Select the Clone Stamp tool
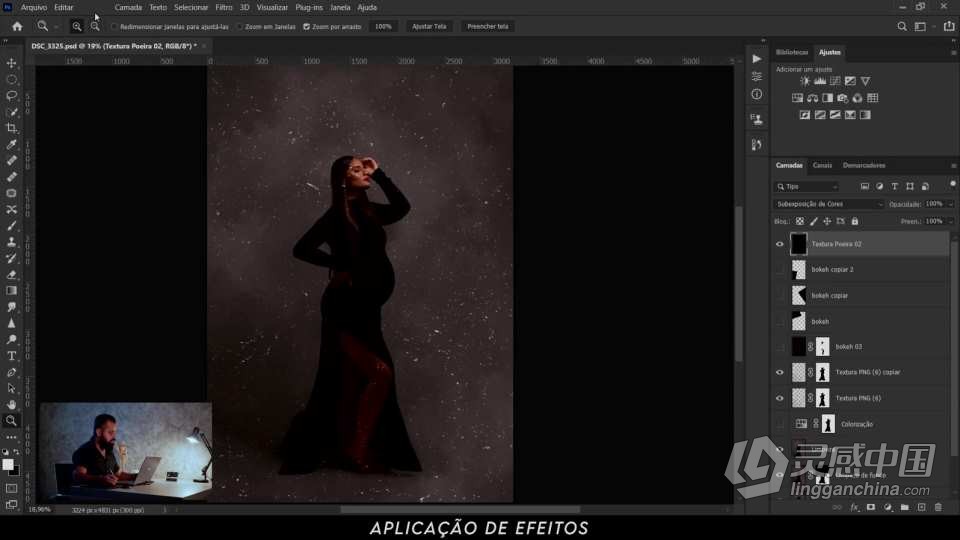This screenshot has height=540, width=960. click(11, 242)
